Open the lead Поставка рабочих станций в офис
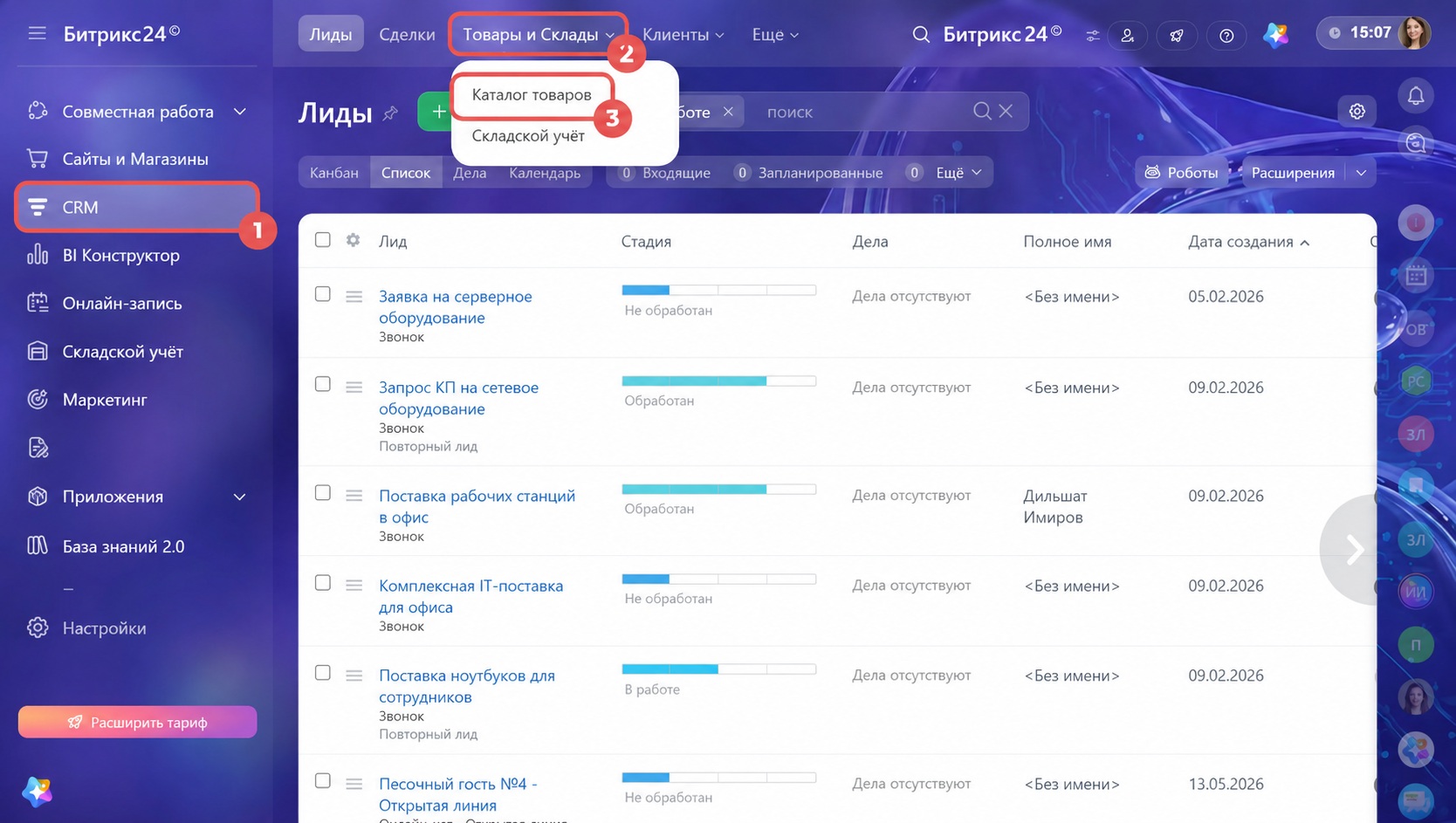The image size is (1456, 823). [477, 506]
